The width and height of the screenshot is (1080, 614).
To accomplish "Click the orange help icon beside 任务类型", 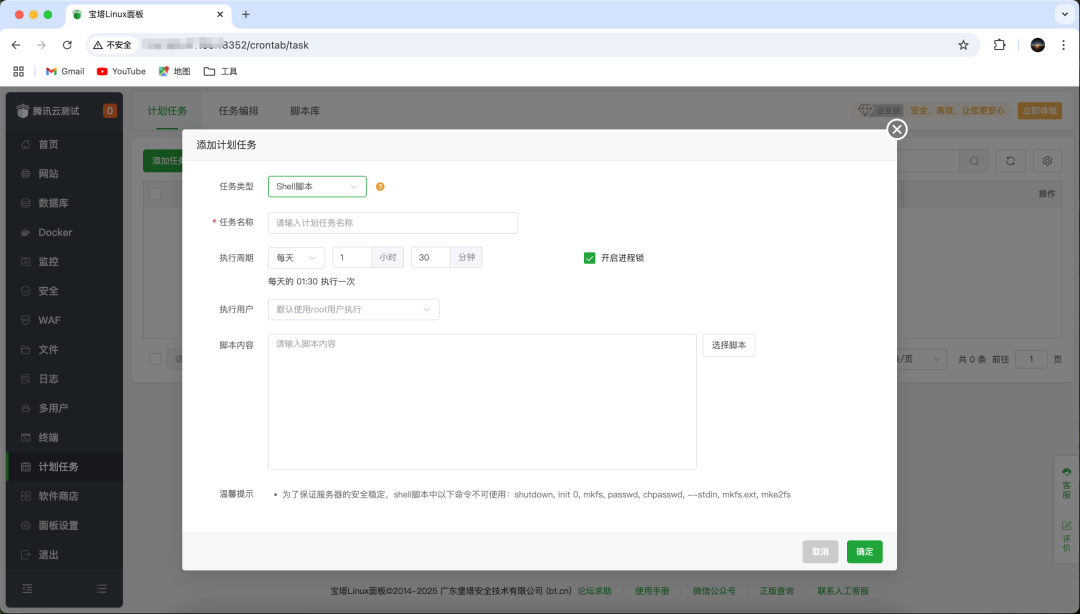I will 378,186.
